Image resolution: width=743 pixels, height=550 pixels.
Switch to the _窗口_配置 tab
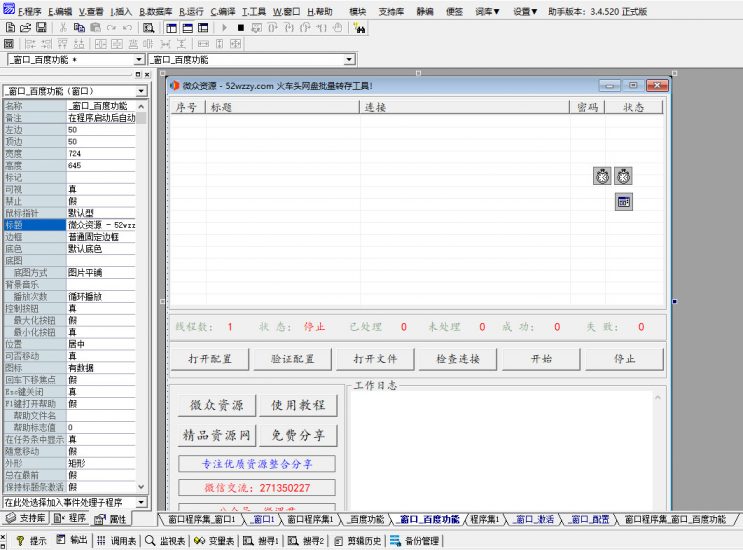pos(589,519)
